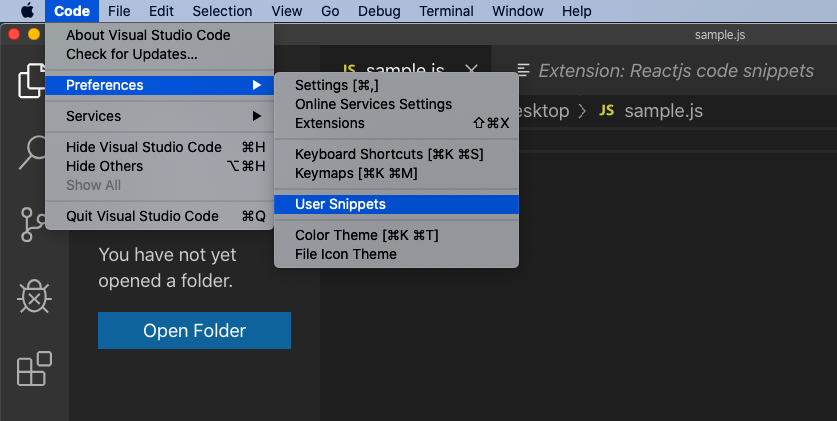Select Keymaps entry

click(x=396, y=173)
